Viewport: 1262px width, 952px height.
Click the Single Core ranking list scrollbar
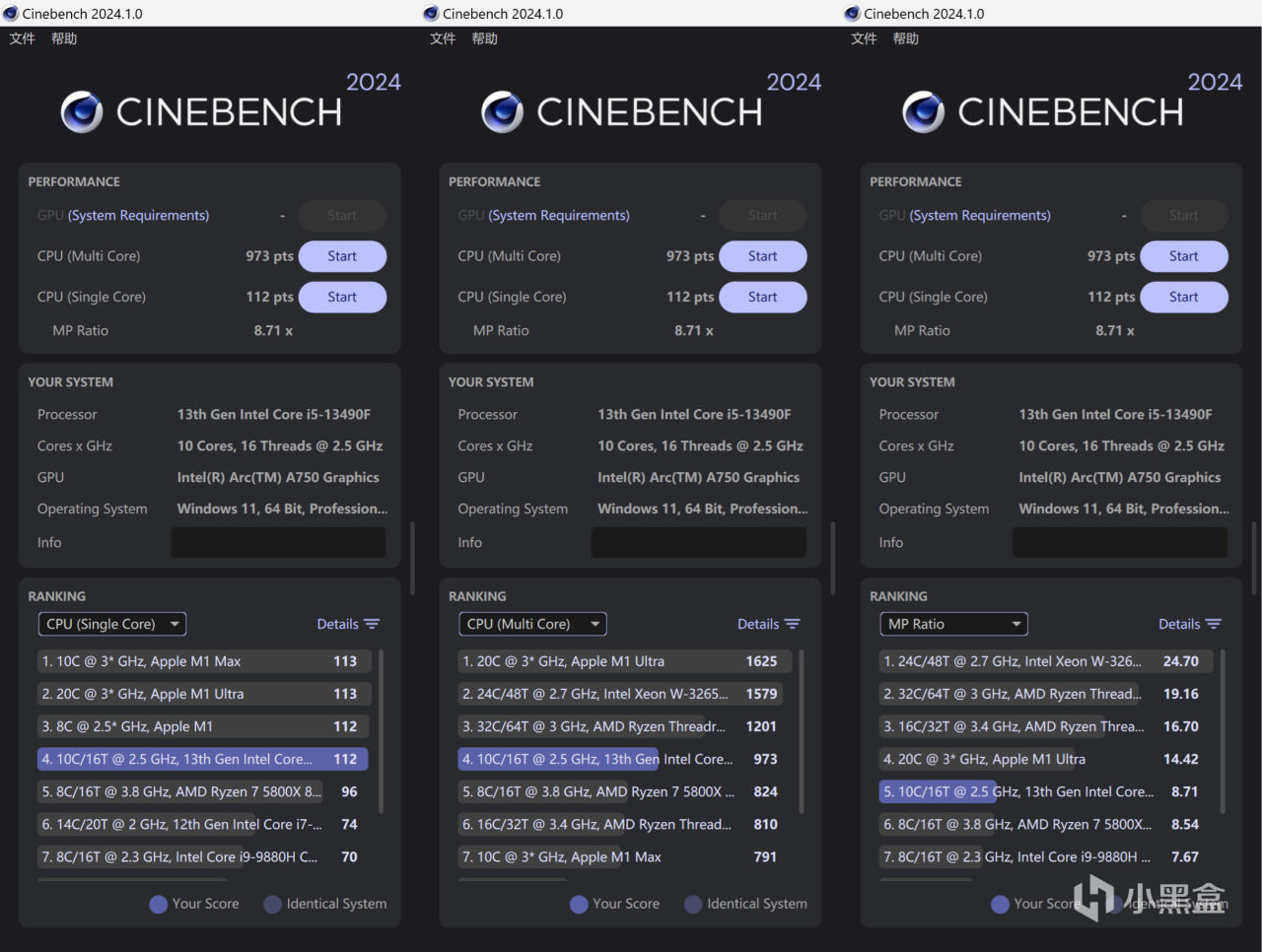point(381,731)
